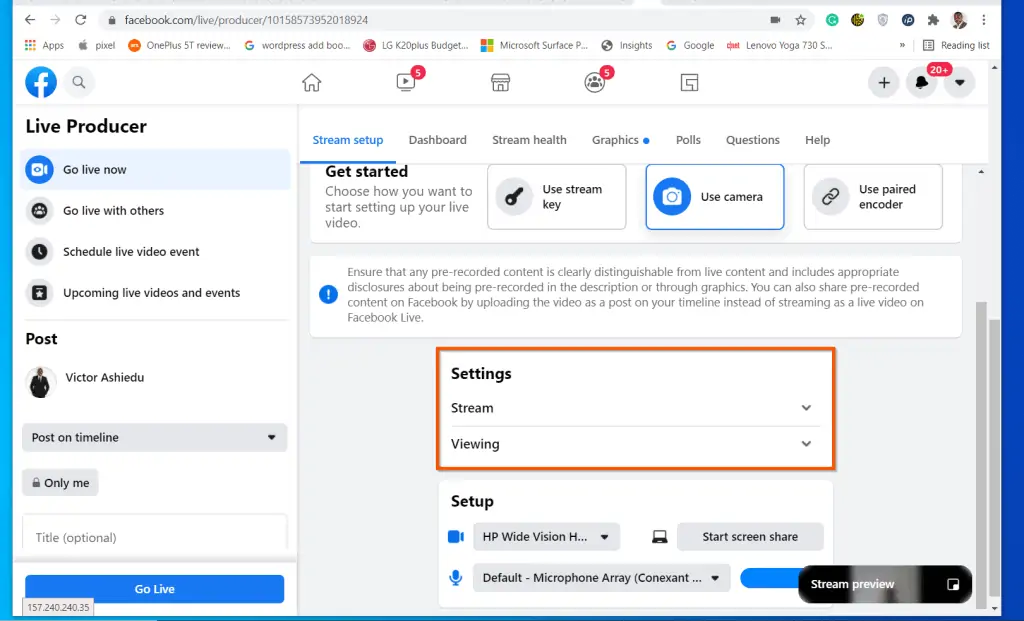This screenshot has width=1024, height=621.
Task: Open the Marketplace icon
Action: click(x=500, y=82)
